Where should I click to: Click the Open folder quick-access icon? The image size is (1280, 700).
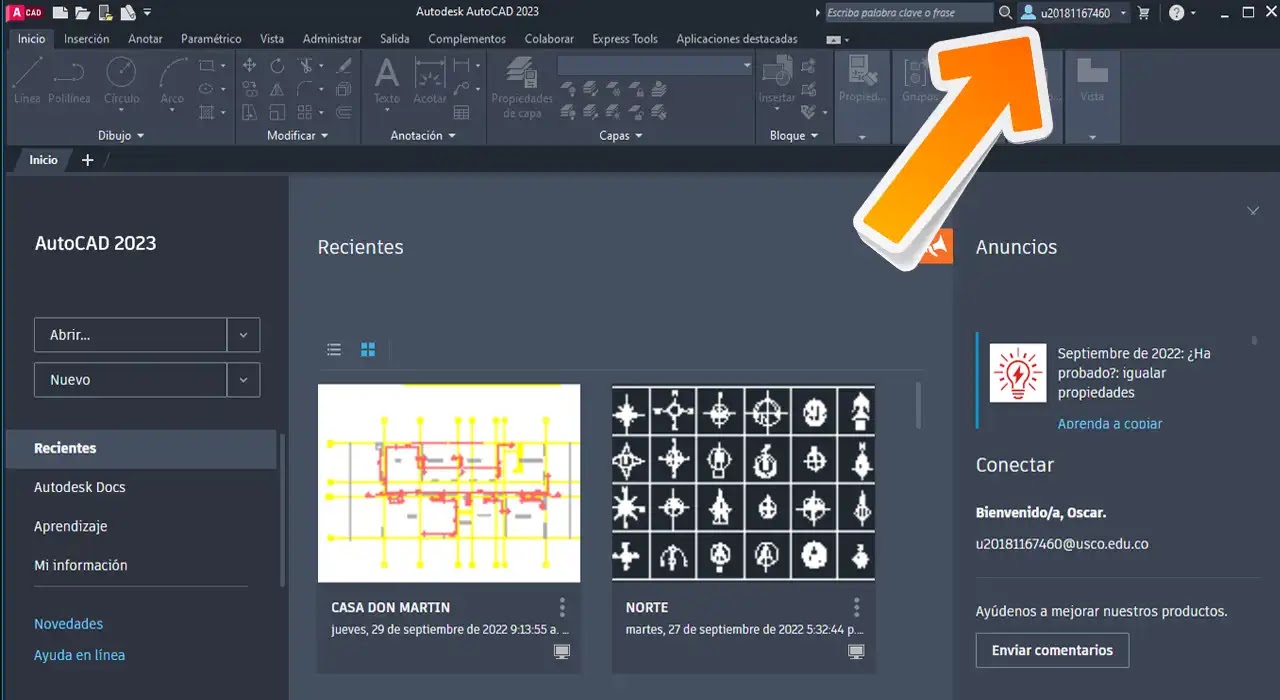click(82, 12)
